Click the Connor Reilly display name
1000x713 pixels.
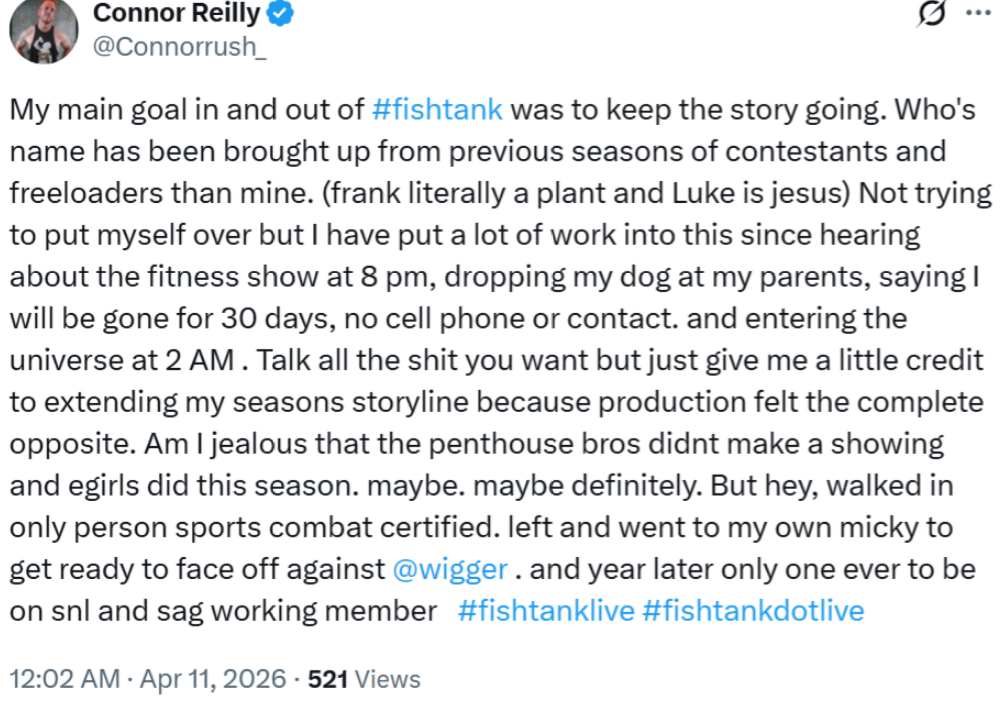coord(178,14)
